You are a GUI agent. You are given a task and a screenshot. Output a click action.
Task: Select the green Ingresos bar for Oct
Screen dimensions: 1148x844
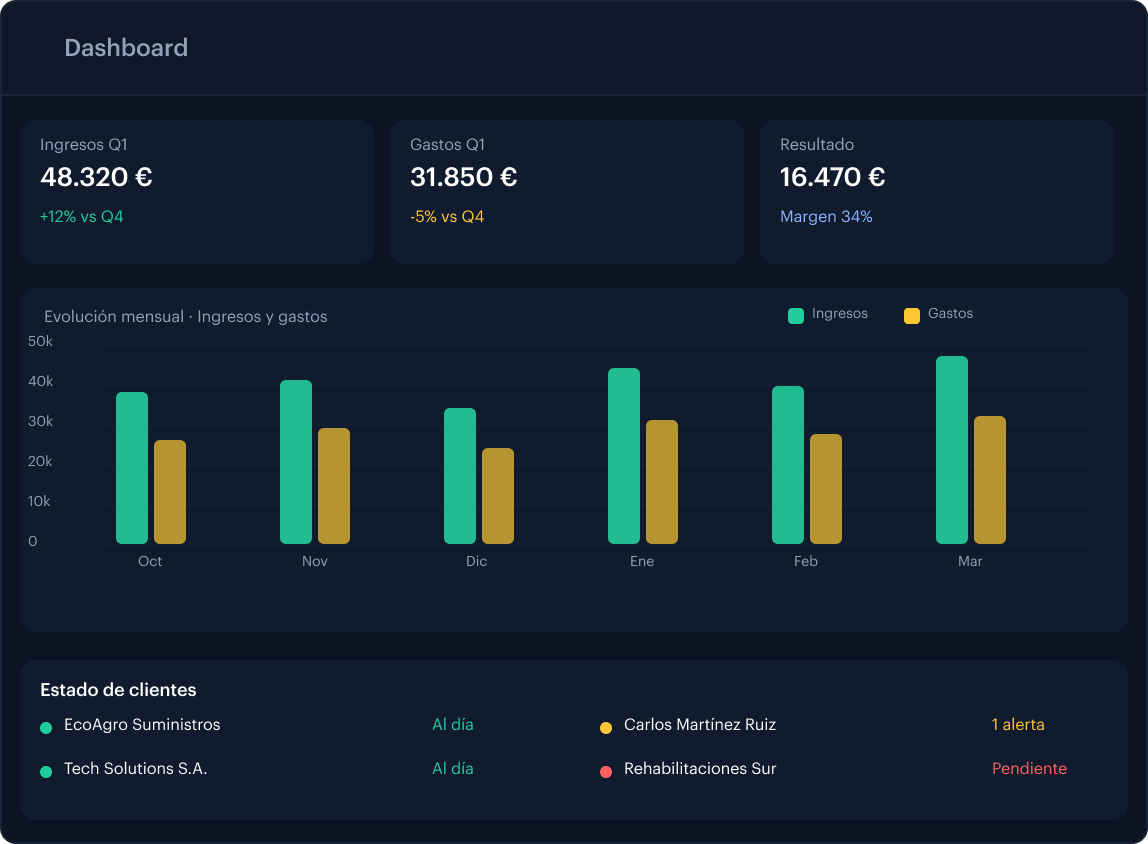click(x=132, y=468)
